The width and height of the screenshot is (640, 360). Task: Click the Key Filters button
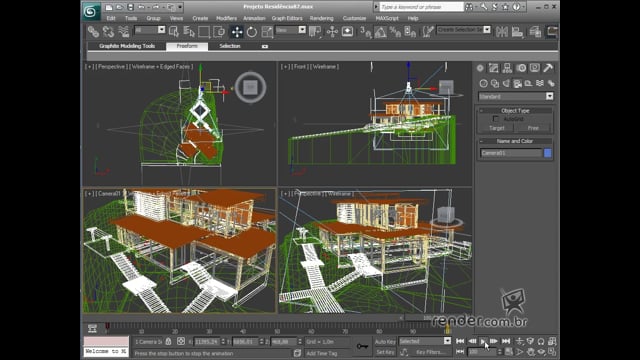pyautogui.click(x=430, y=352)
